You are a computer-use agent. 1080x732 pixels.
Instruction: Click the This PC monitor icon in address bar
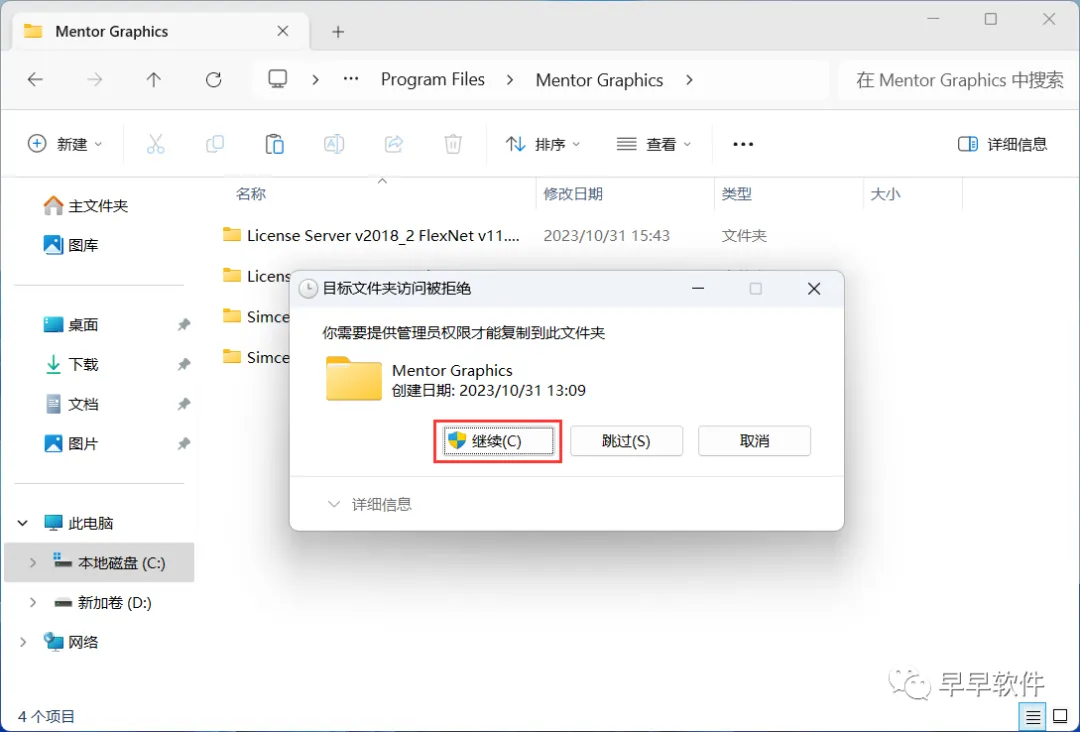click(x=278, y=79)
